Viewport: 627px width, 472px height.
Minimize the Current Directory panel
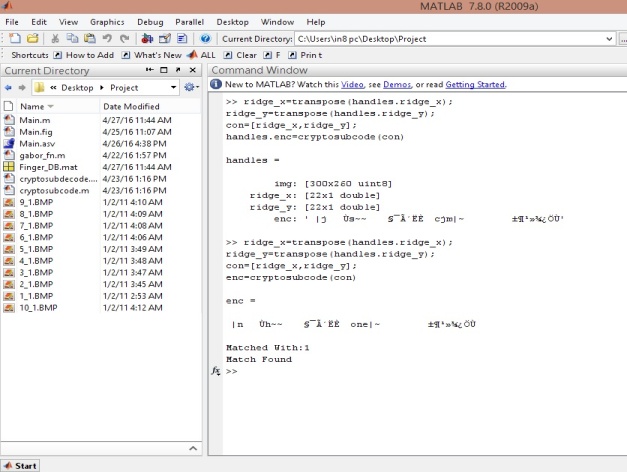click(x=150, y=70)
